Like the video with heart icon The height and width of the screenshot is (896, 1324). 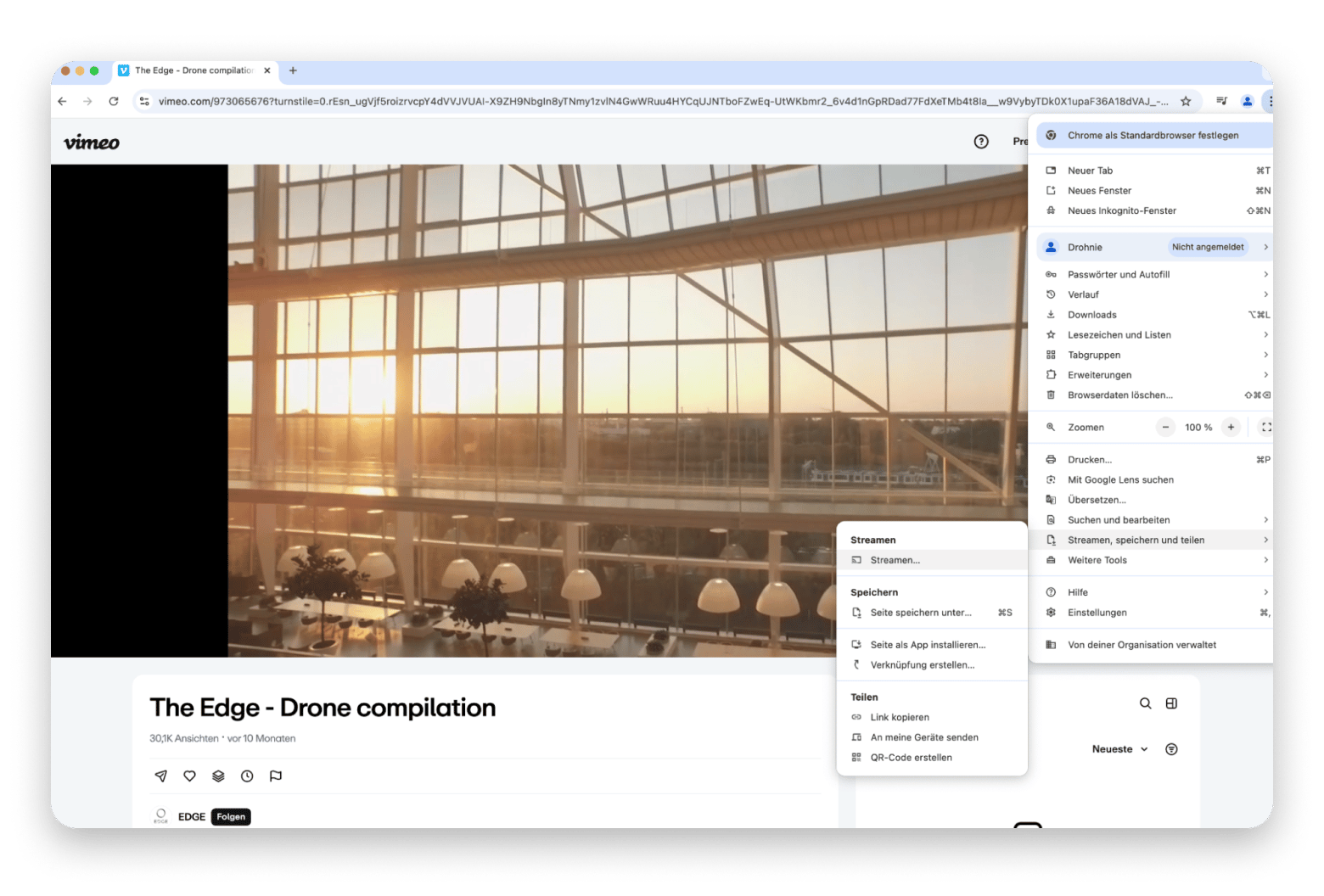(190, 776)
